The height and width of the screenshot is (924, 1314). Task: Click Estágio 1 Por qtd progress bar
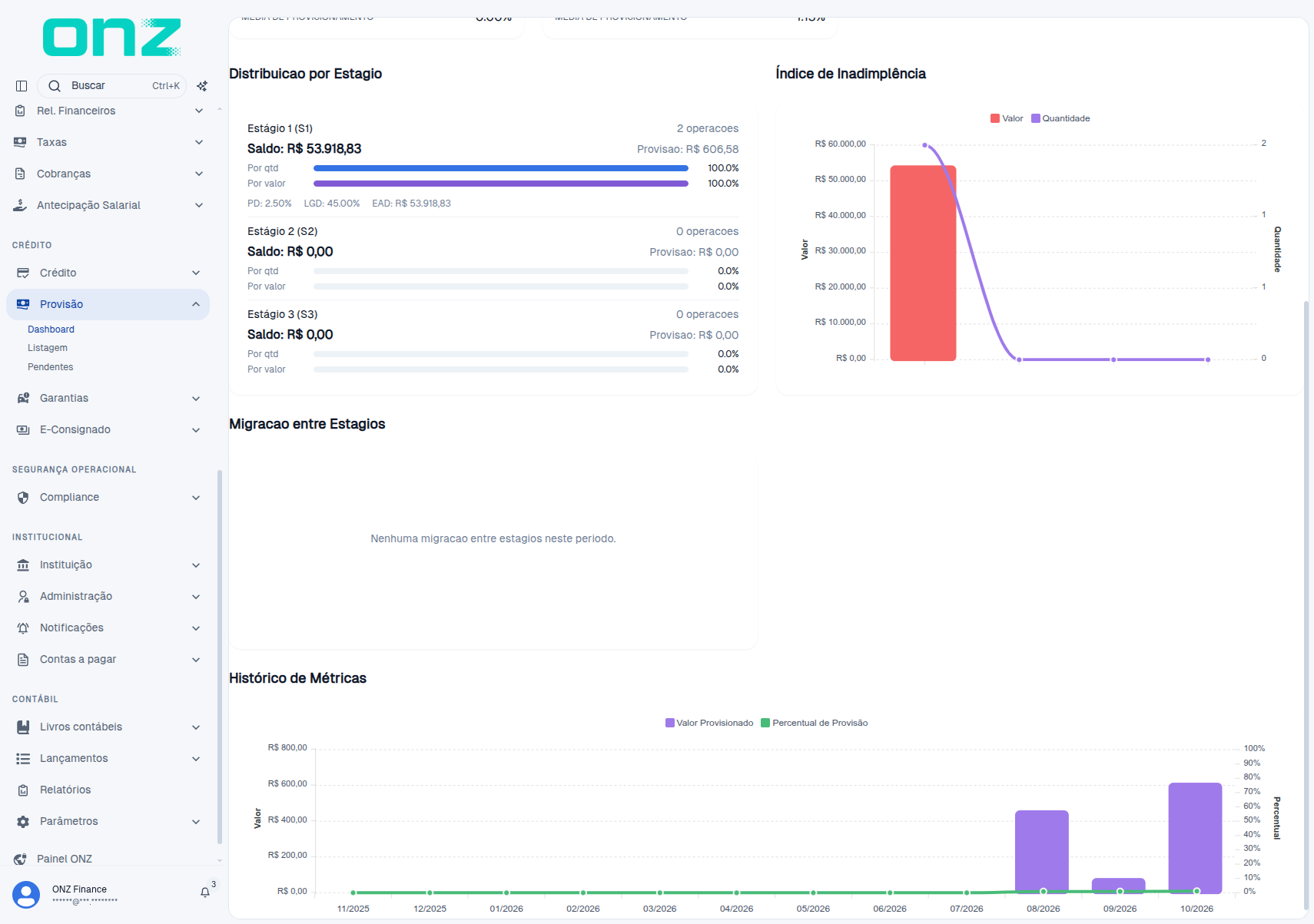coord(501,168)
